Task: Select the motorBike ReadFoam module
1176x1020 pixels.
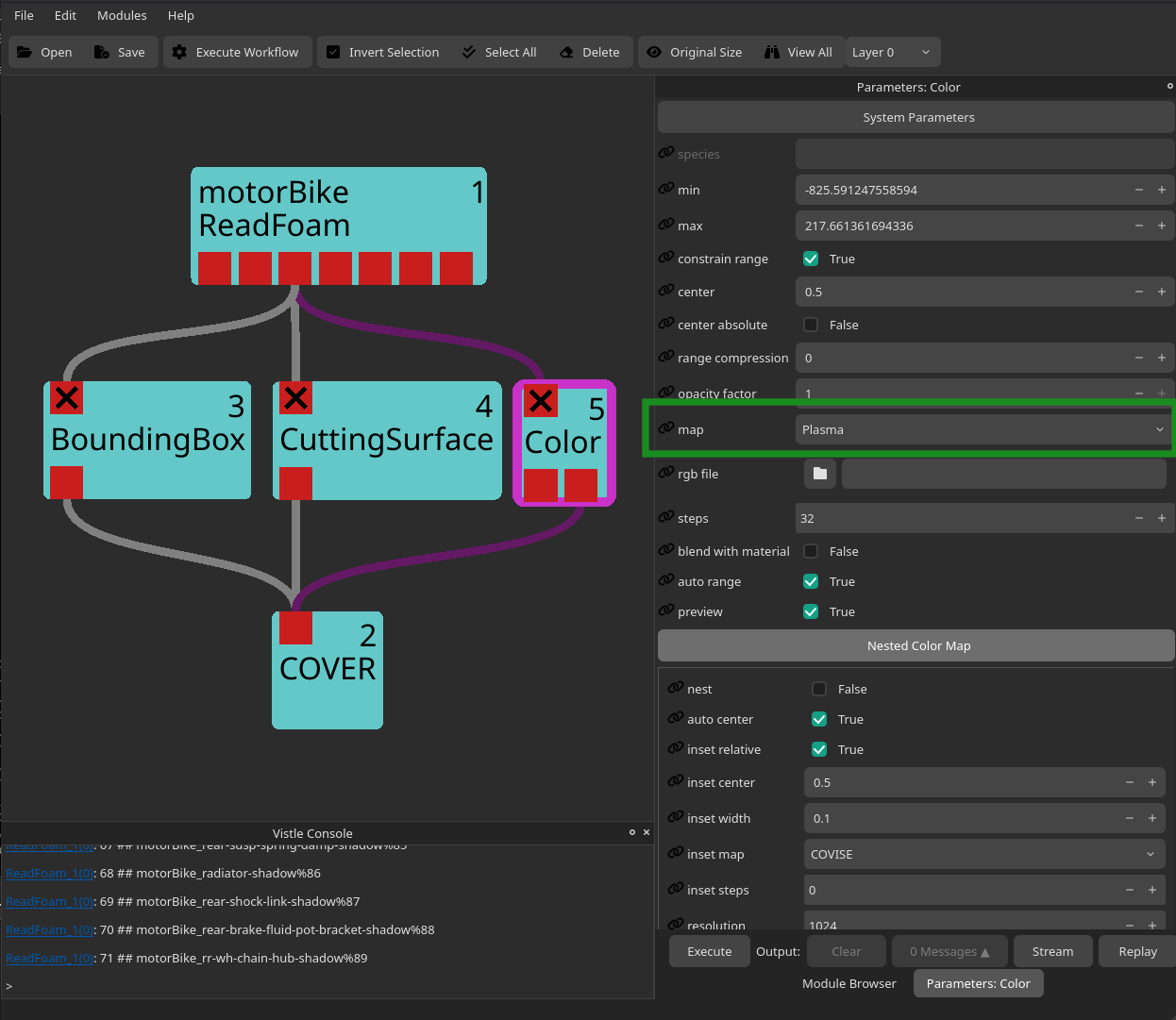Action: 339,226
